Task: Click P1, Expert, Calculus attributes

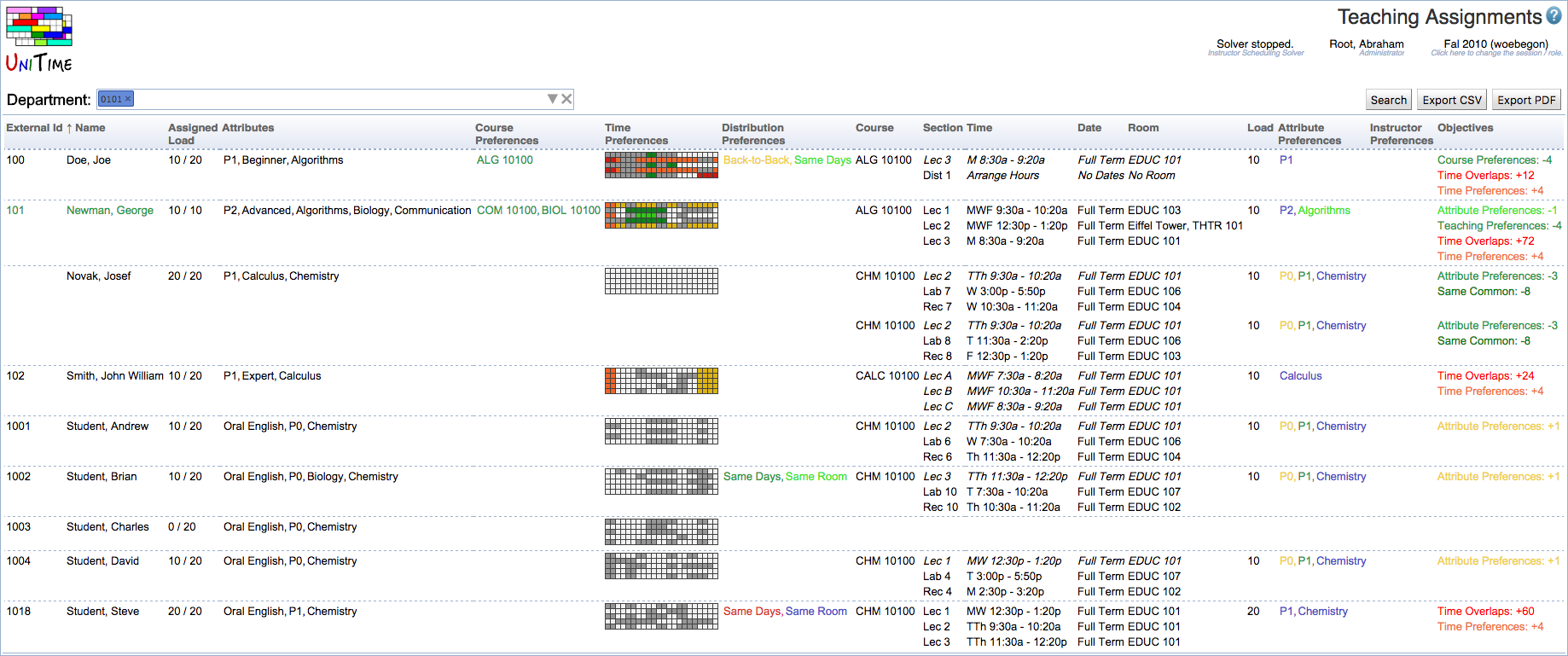Action: (x=272, y=375)
